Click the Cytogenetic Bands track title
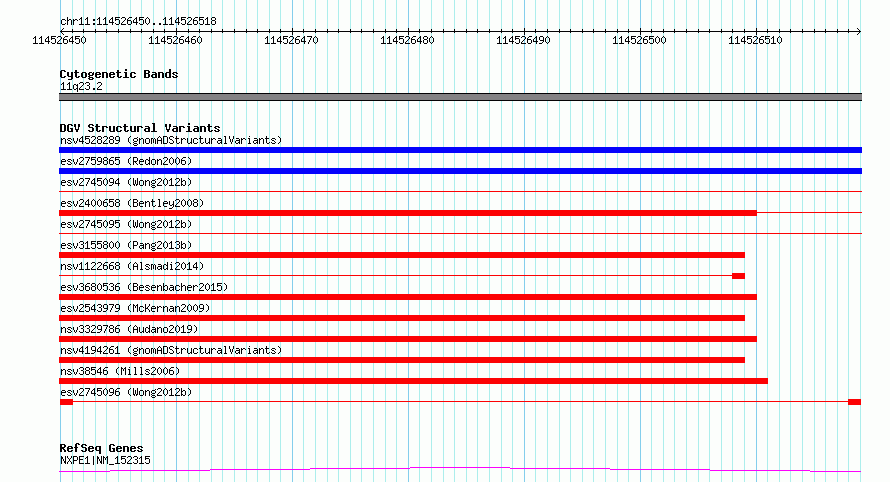Viewport: 890px width, 482px height. click(x=119, y=74)
